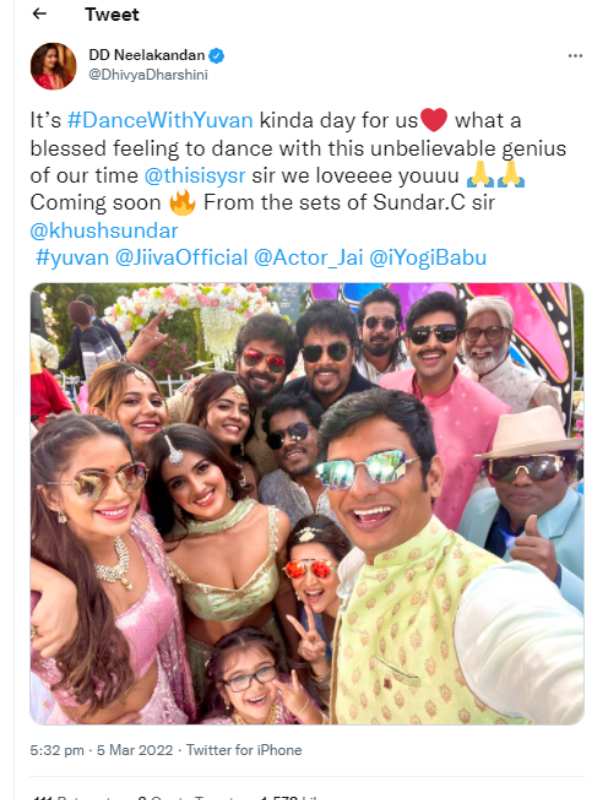The image size is (600, 800).
Task: Click the 5:32 pm timestamp
Action: click(57, 750)
